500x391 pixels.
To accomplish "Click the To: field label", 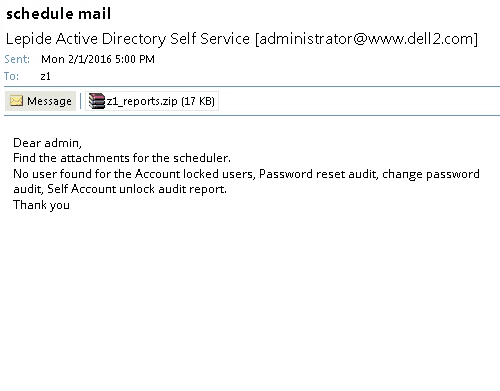I will click(x=11, y=76).
